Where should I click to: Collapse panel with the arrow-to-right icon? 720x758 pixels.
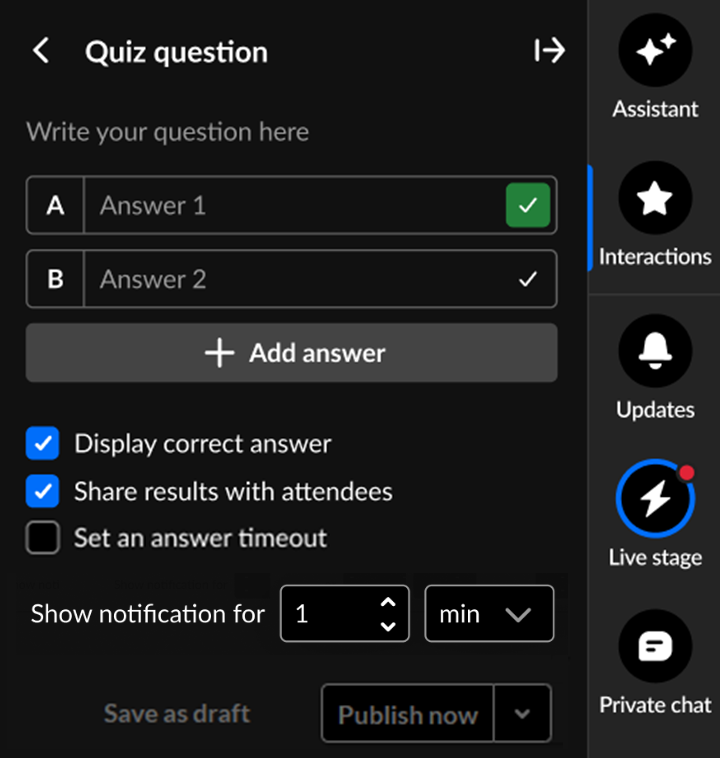(x=550, y=50)
